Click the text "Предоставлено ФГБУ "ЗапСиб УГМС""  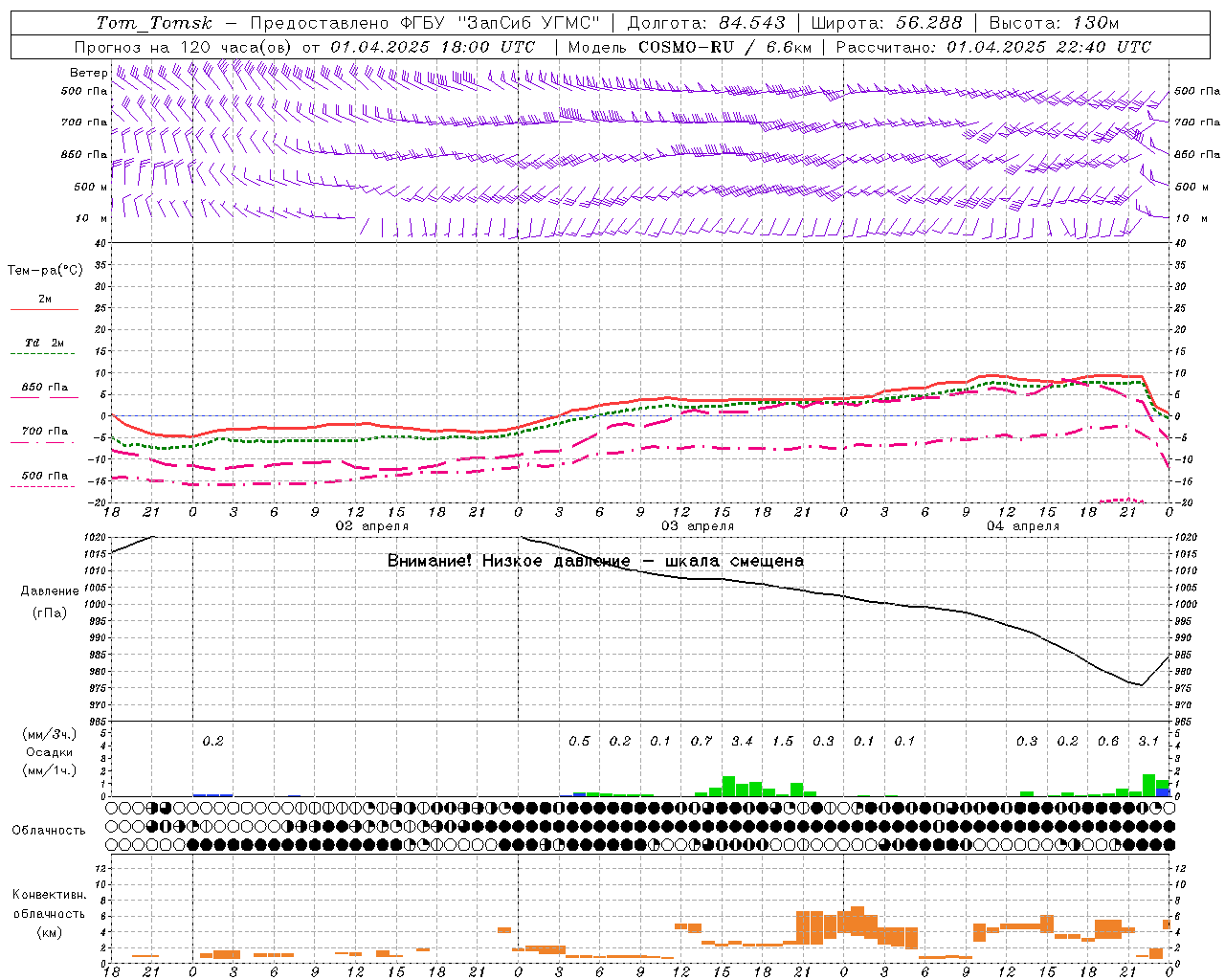click(x=424, y=23)
